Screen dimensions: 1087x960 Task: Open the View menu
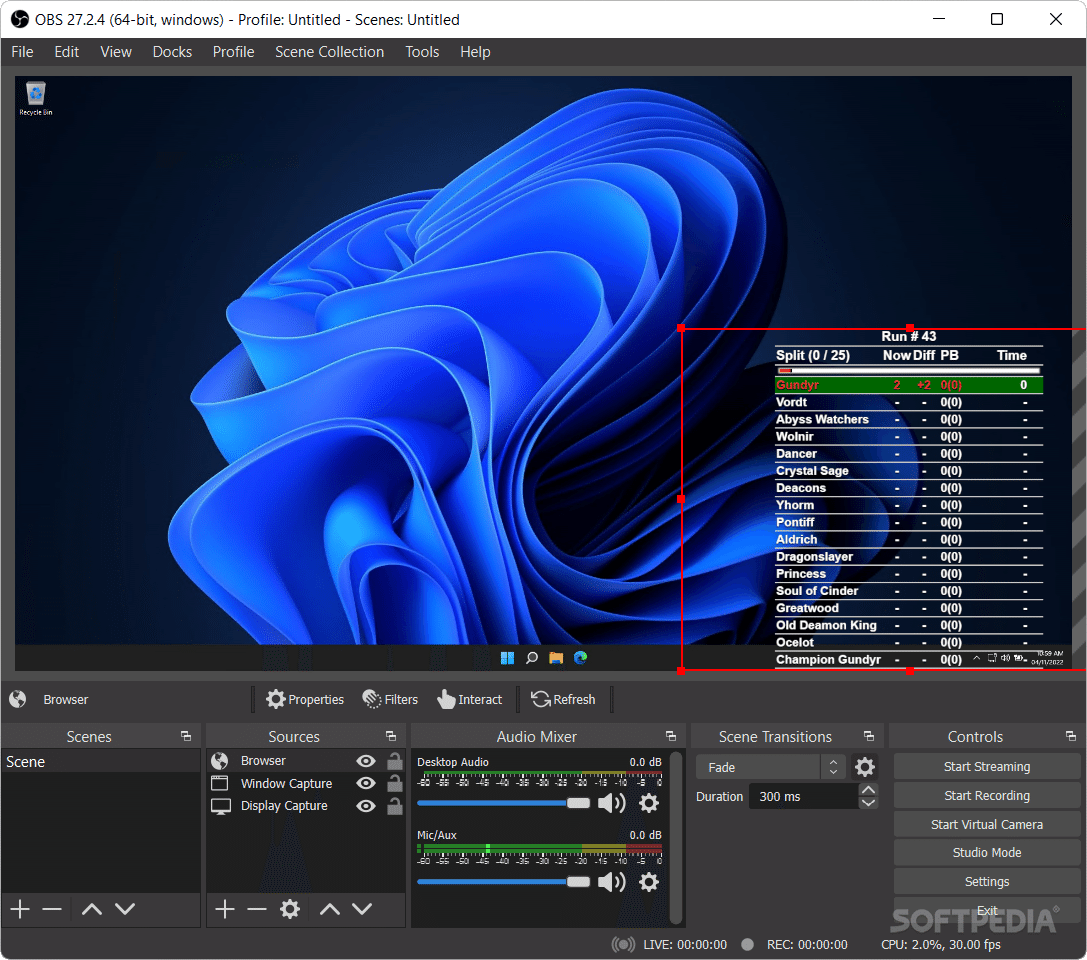pyautogui.click(x=116, y=52)
